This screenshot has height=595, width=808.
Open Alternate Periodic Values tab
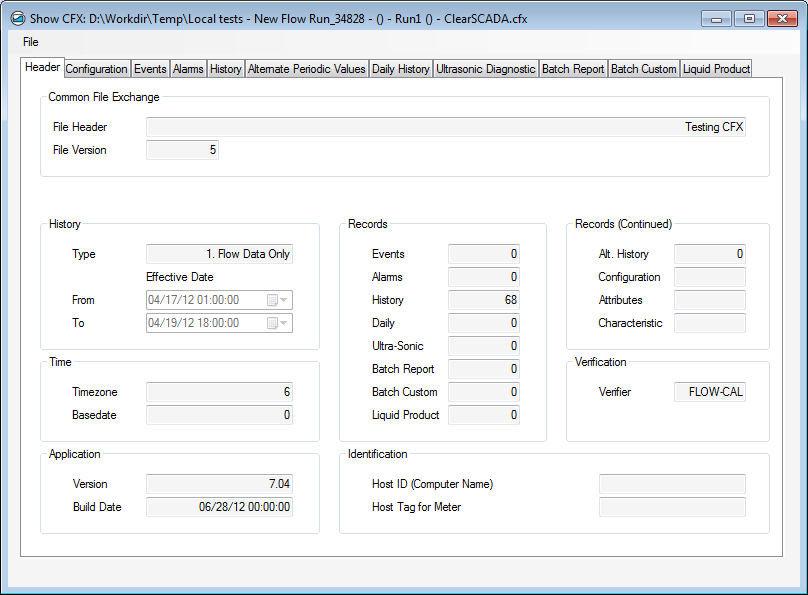tap(306, 69)
